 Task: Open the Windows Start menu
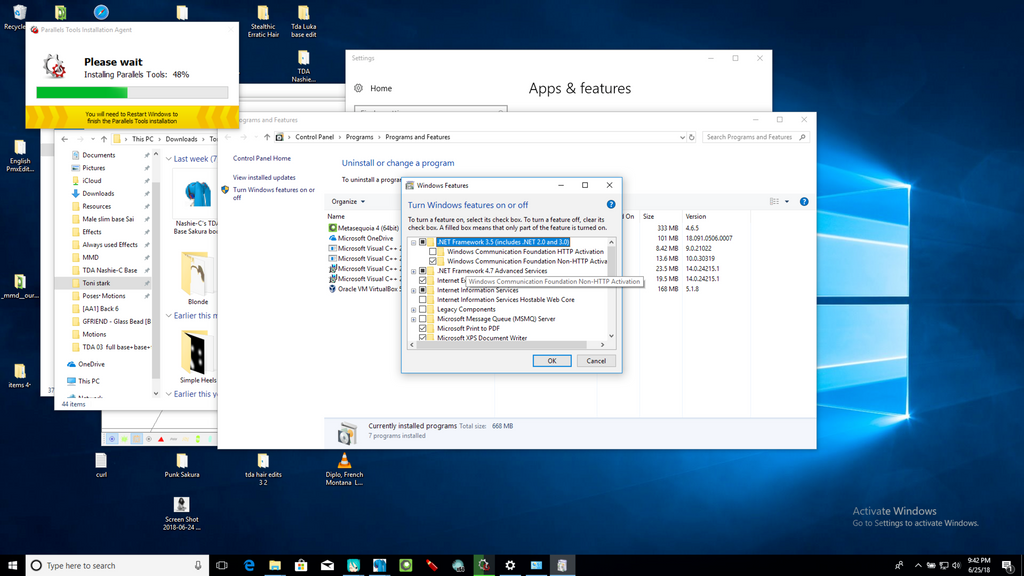(x=12, y=566)
